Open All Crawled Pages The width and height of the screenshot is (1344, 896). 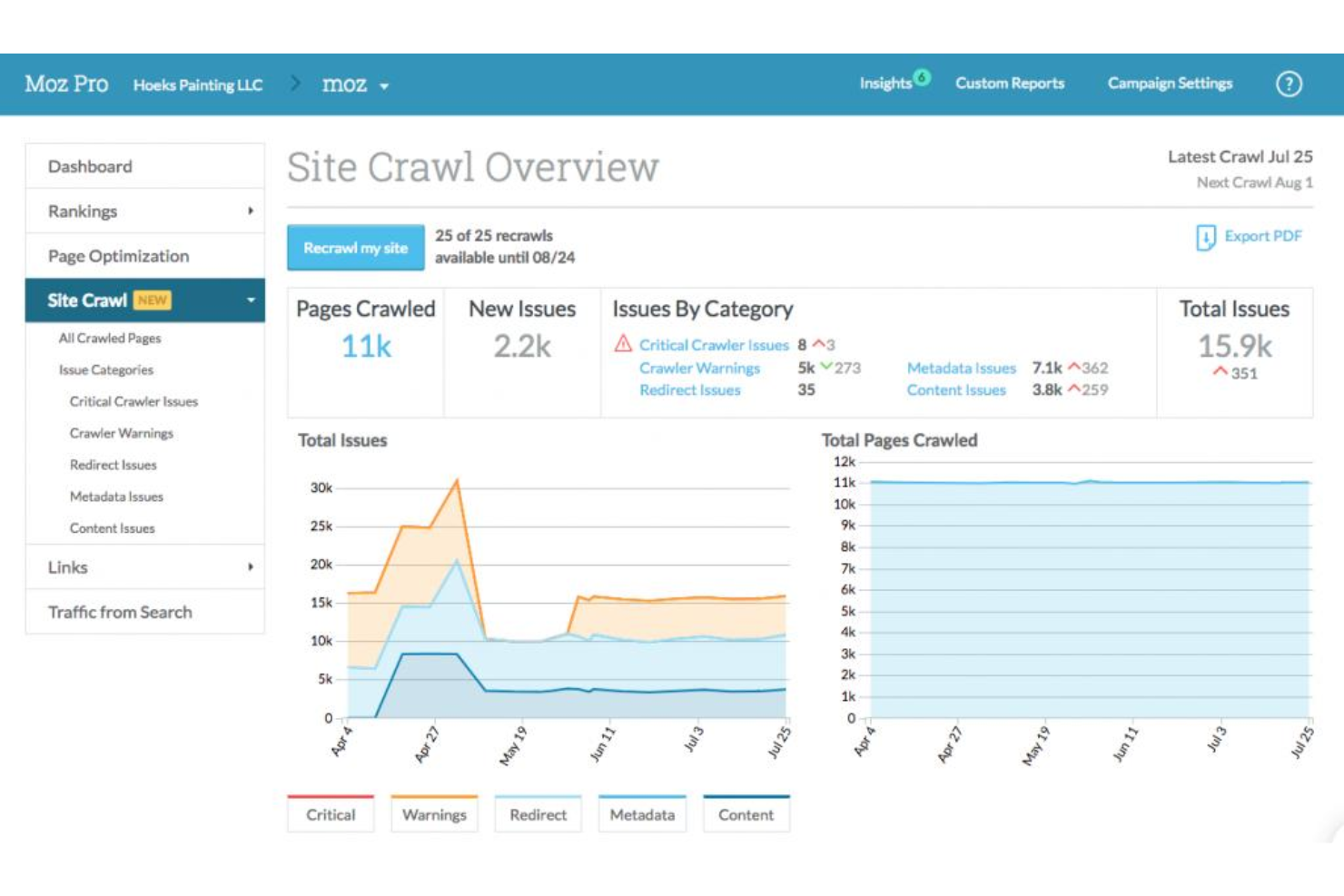tap(110, 338)
